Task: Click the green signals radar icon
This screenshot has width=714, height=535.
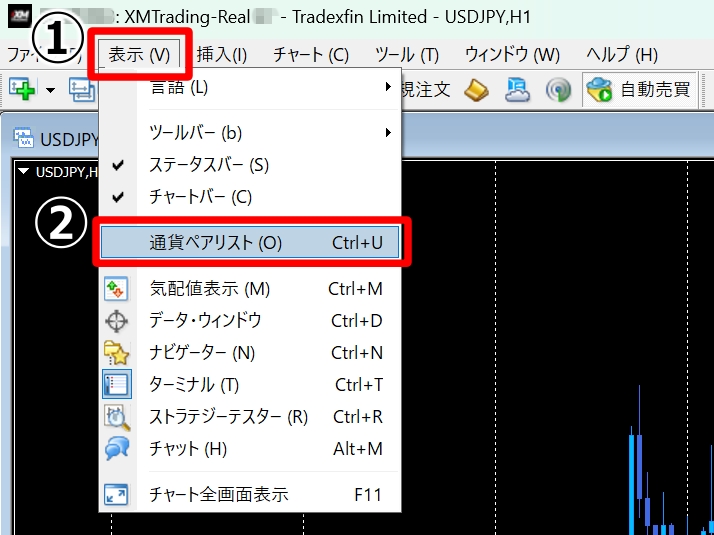Action: pos(558,90)
